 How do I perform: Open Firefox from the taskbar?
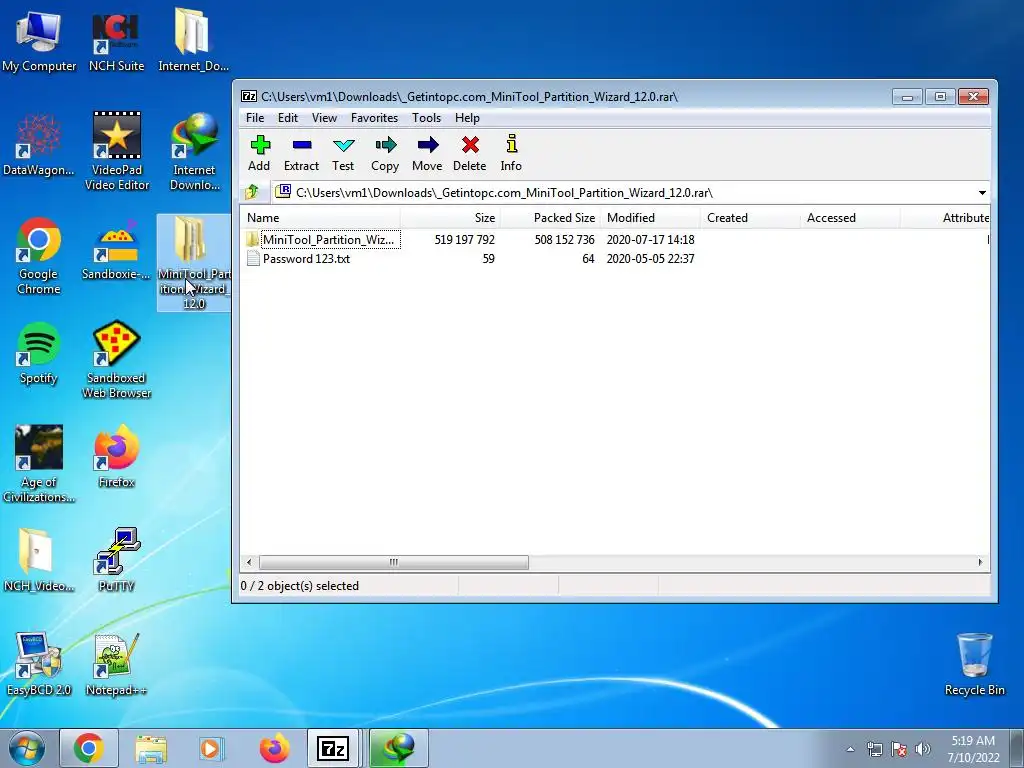click(x=274, y=748)
